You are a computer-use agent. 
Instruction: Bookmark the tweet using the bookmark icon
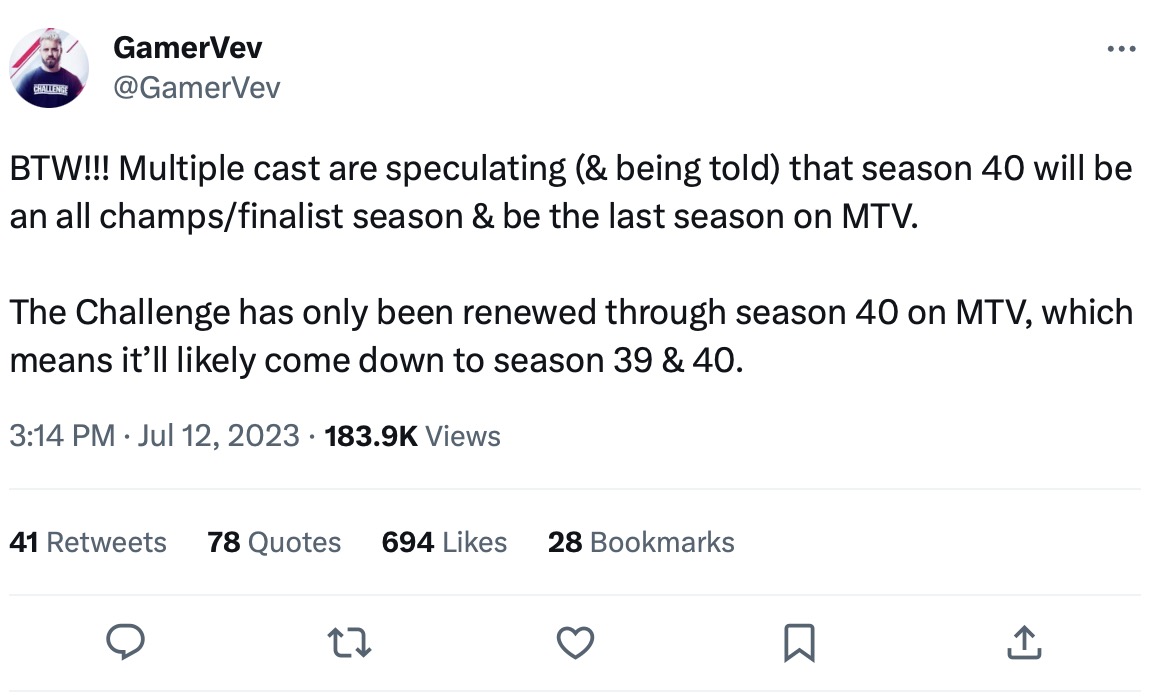[798, 643]
